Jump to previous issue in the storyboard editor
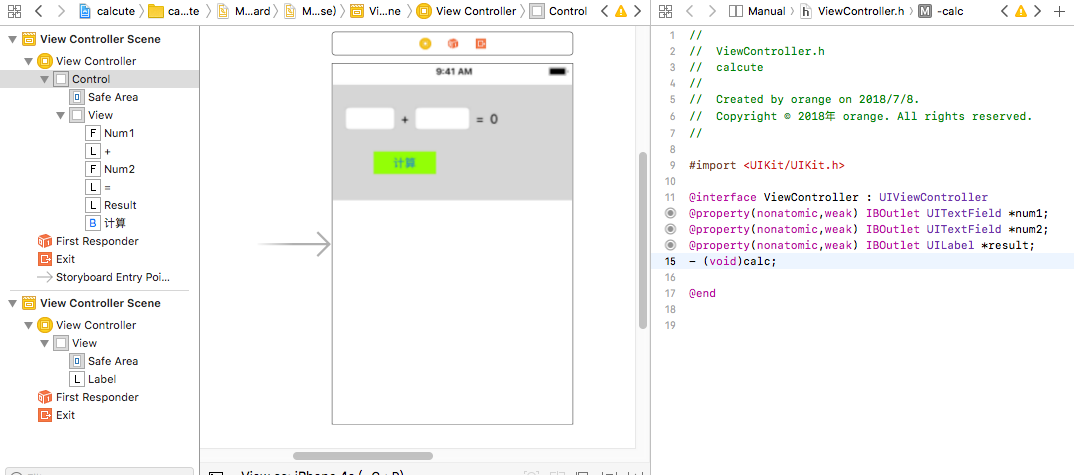The height and width of the screenshot is (475, 1074). (x=604, y=11)
